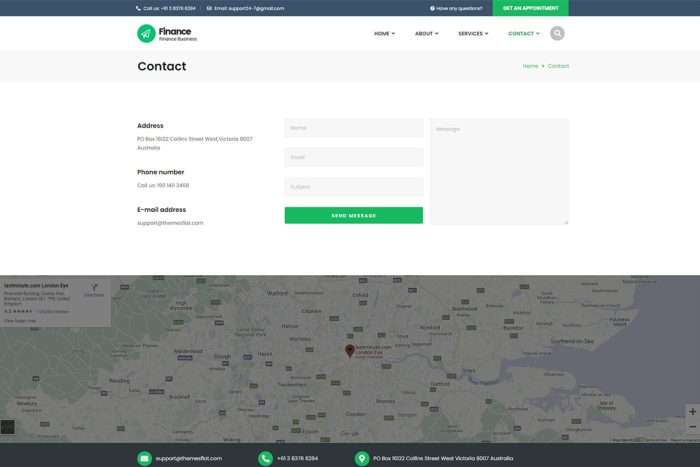Image resolution: width=700 pixels, height=467 pixels.
Task: Click the Name input field
Action: [x=354, y=128]
